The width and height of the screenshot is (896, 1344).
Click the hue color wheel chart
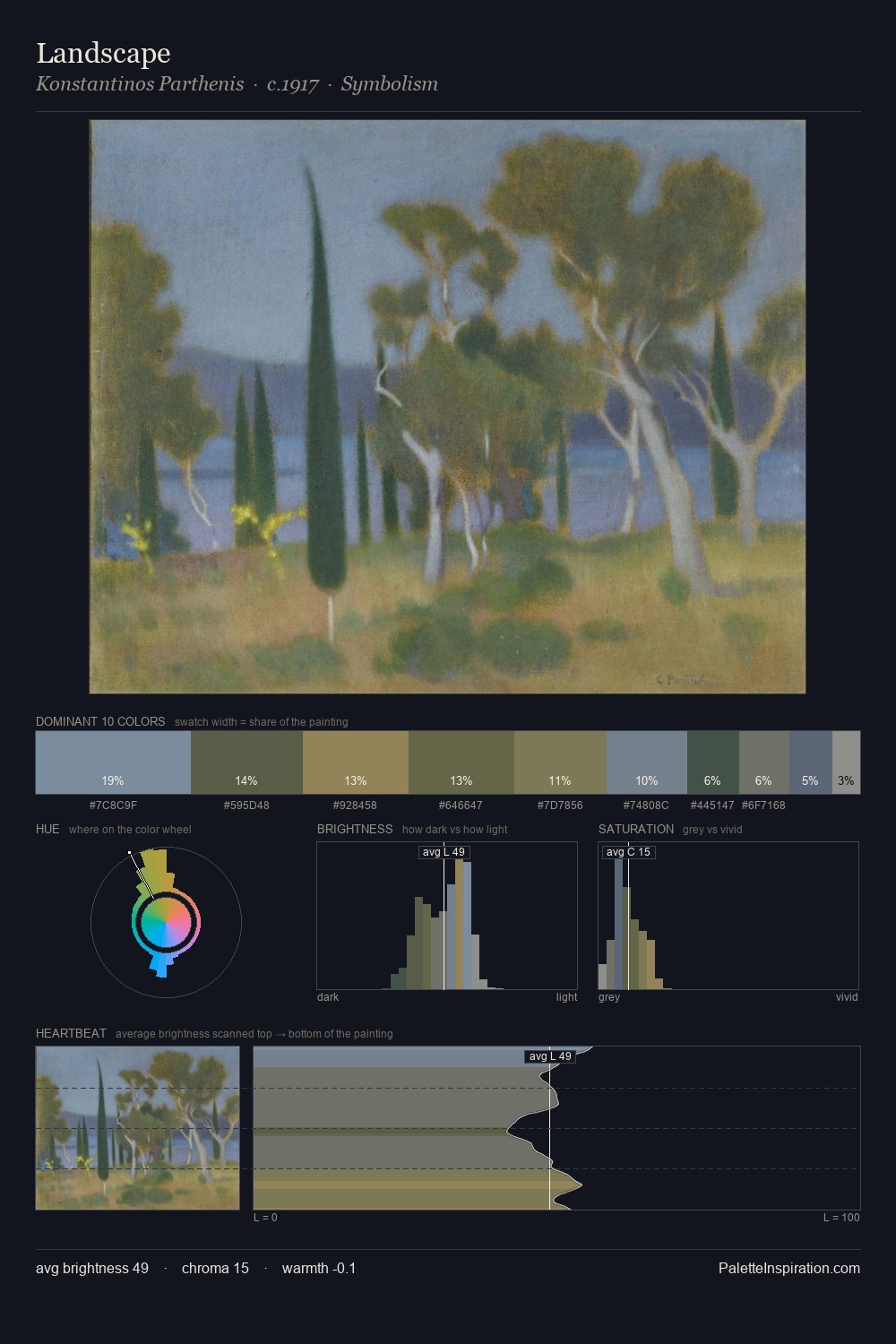166,921
